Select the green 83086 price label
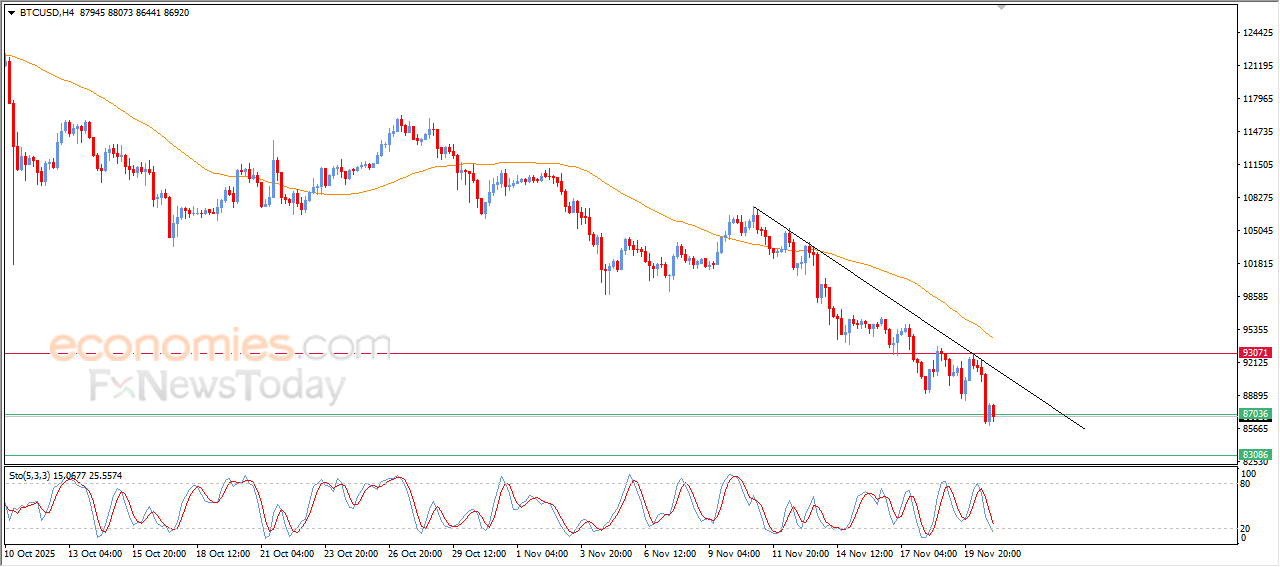Viewport: 1280px width, 567px height. pyautogui.click(x=1255, y=454)
